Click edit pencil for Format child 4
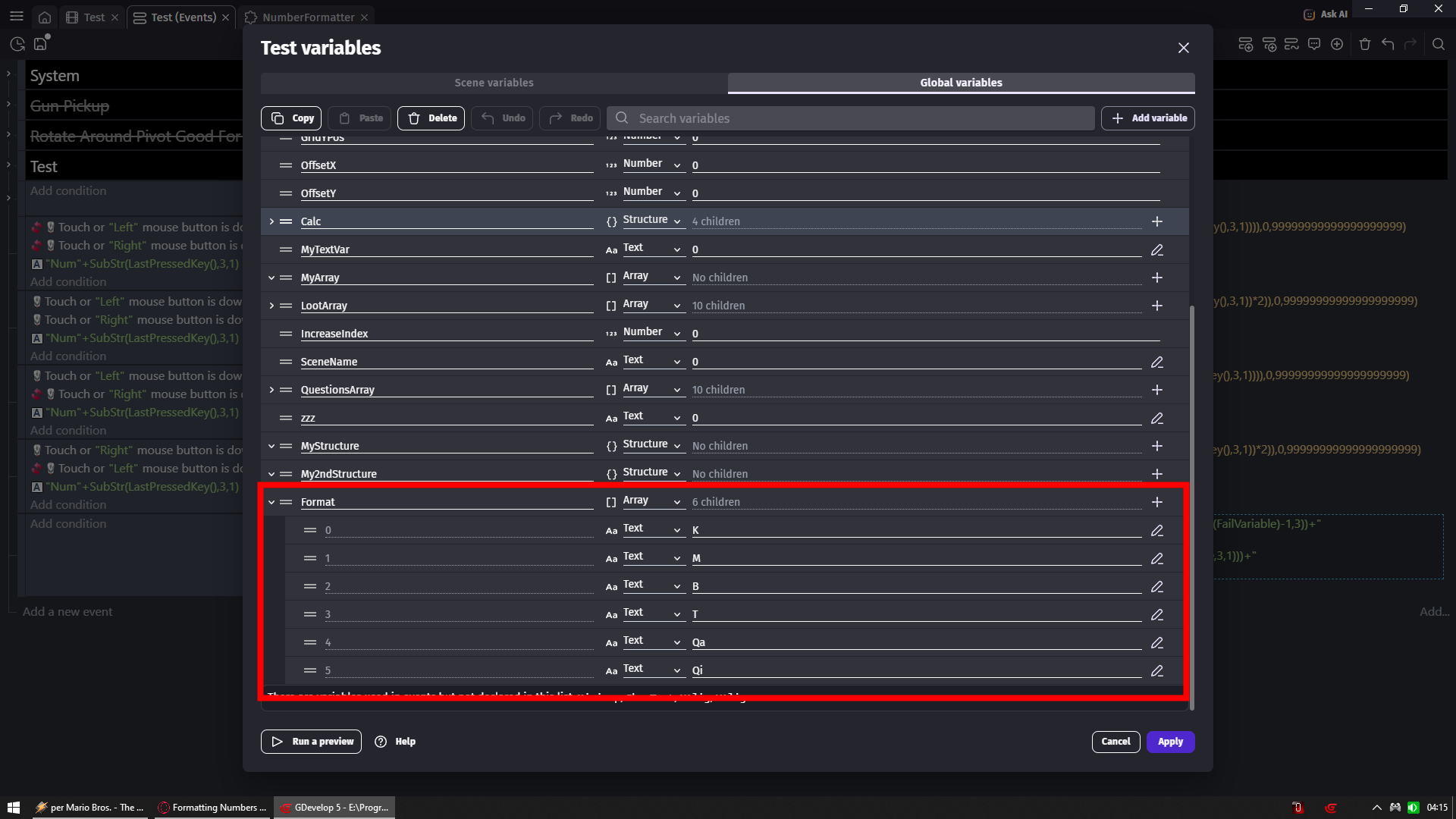Viewport: 1456px width, 819px height. click(x=1156, y=642)
